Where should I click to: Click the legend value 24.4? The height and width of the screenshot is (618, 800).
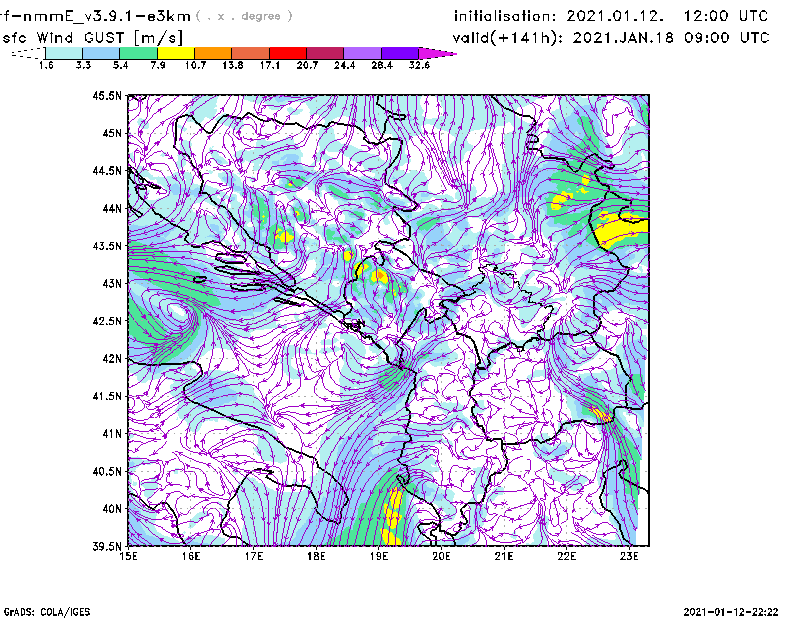tap(344, 65)
